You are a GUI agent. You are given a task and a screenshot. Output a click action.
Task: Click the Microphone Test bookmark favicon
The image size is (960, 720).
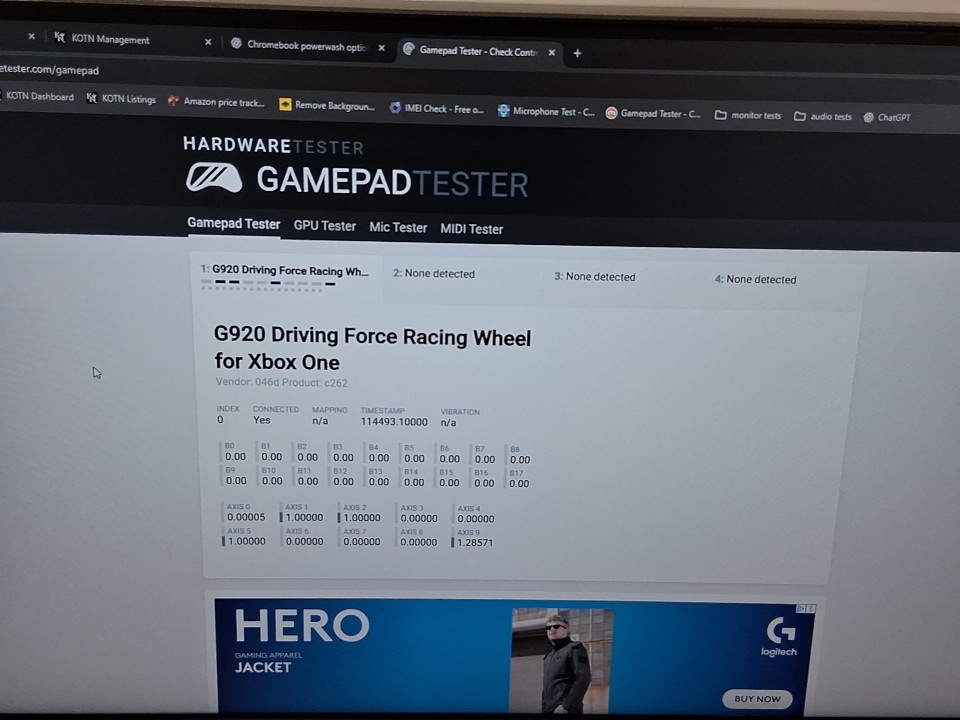[x=503, y=111]
